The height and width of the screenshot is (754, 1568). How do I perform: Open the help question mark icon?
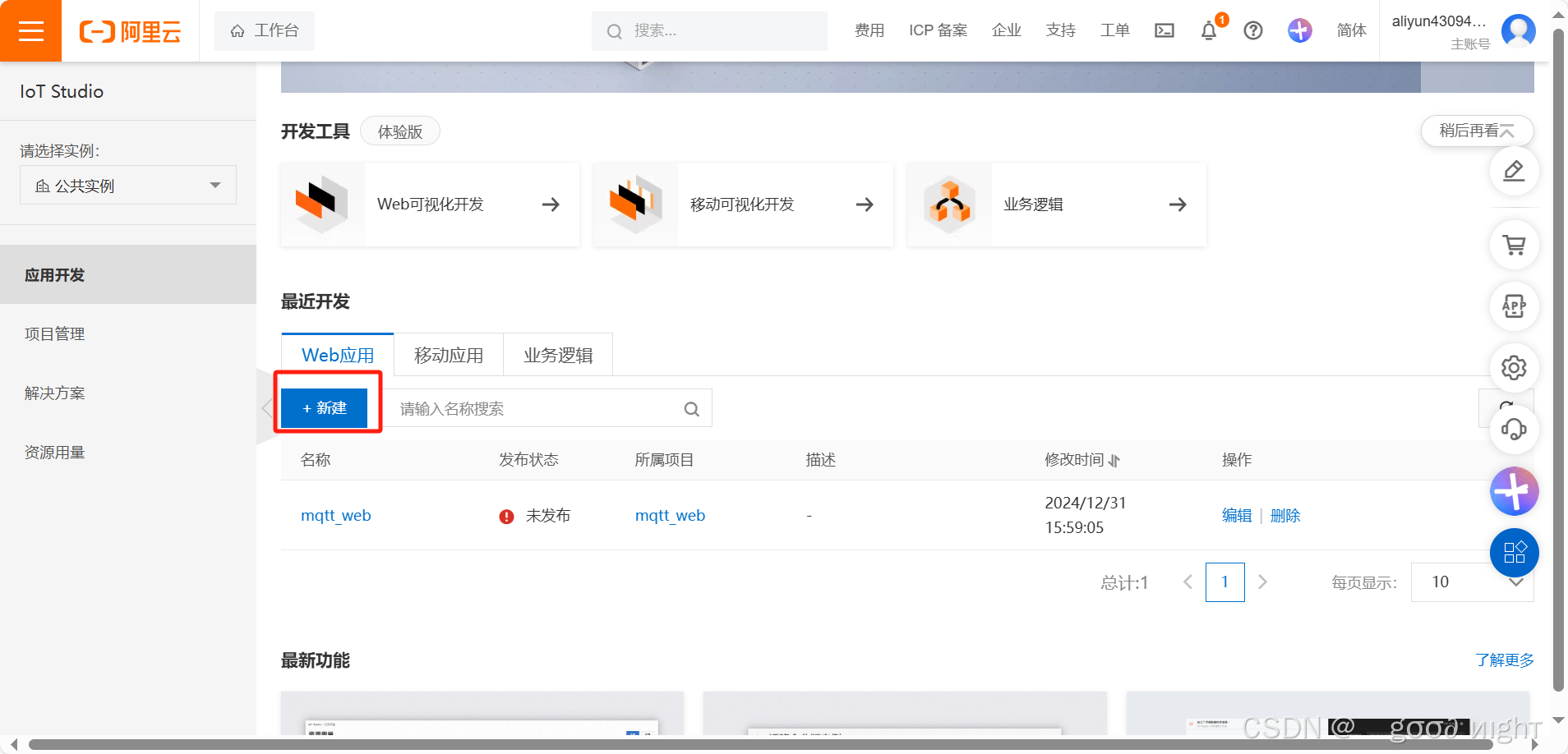[1252, 30]
